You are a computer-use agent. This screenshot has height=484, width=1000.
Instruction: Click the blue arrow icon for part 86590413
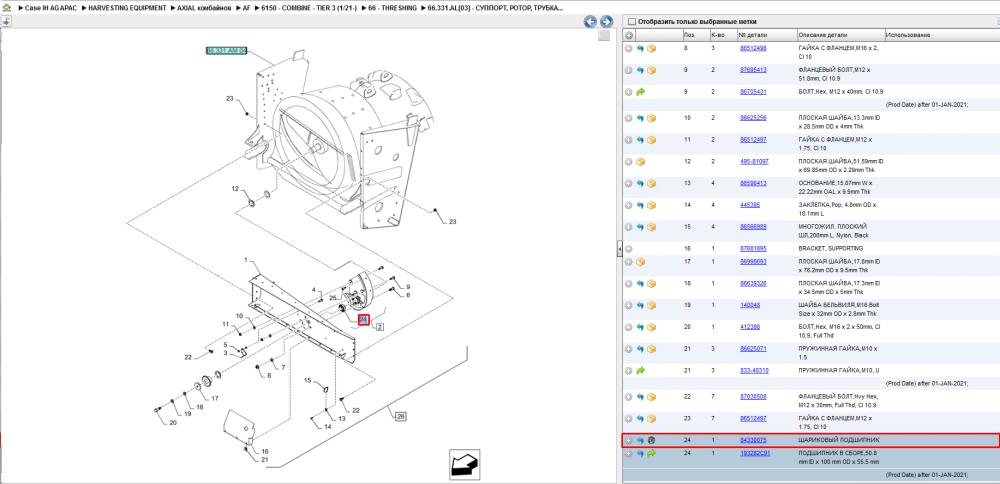pos(640,184)
